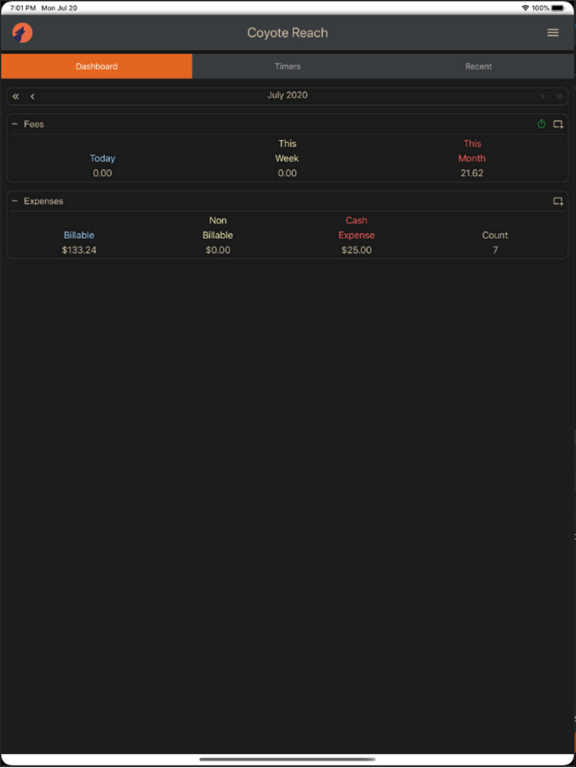Go to previous month with single-left chevron
Screen dimensions: 576x768
pyautogui.click(x=32, y=96)
